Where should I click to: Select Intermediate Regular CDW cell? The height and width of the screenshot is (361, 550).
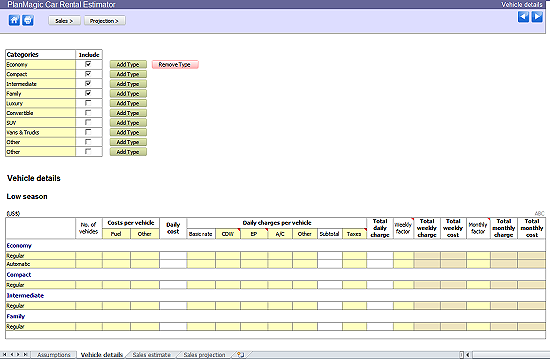pos(228,306)
